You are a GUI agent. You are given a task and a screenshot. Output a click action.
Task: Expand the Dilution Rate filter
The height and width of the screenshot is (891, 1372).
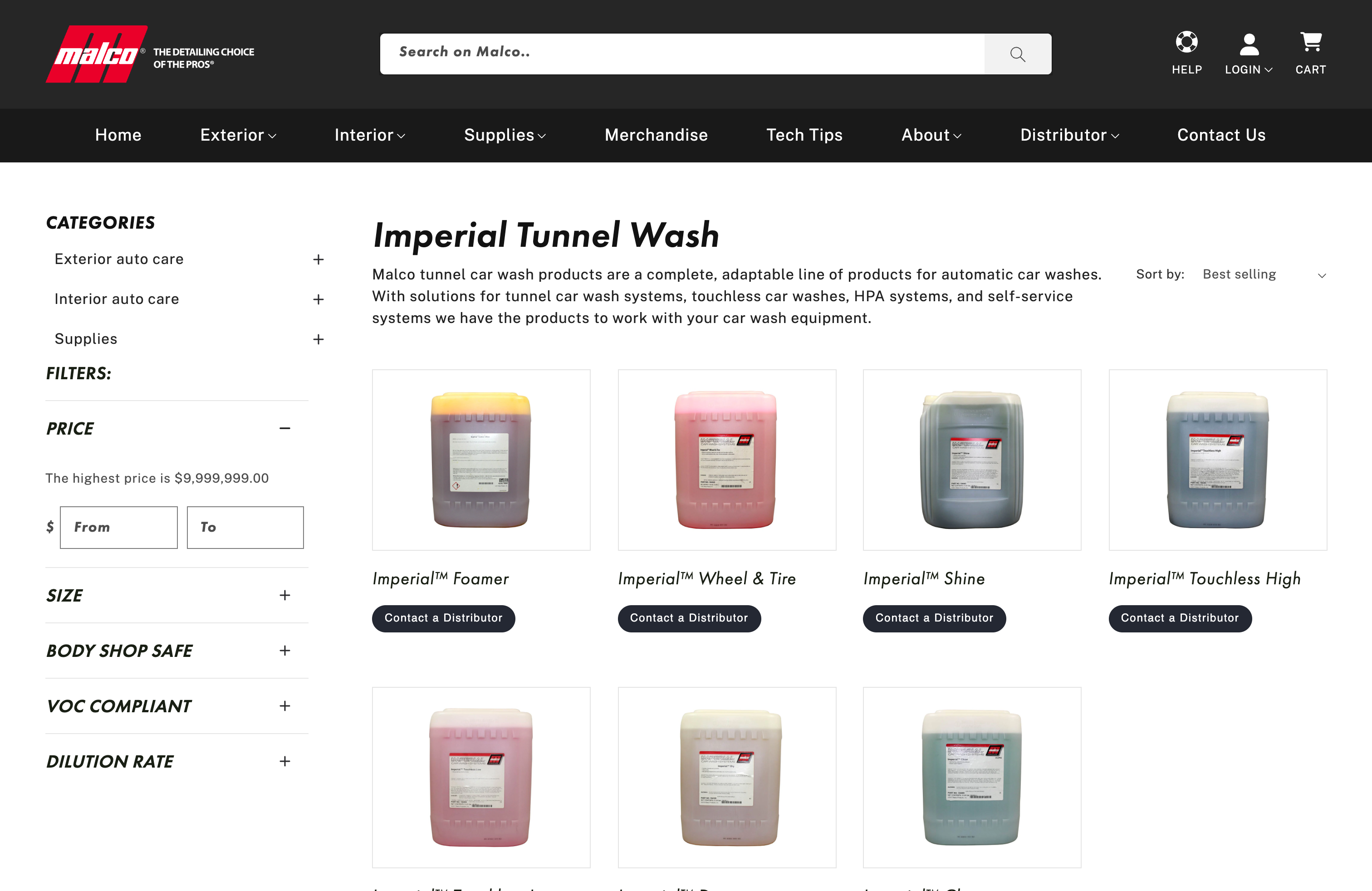[x=285, y=761]
